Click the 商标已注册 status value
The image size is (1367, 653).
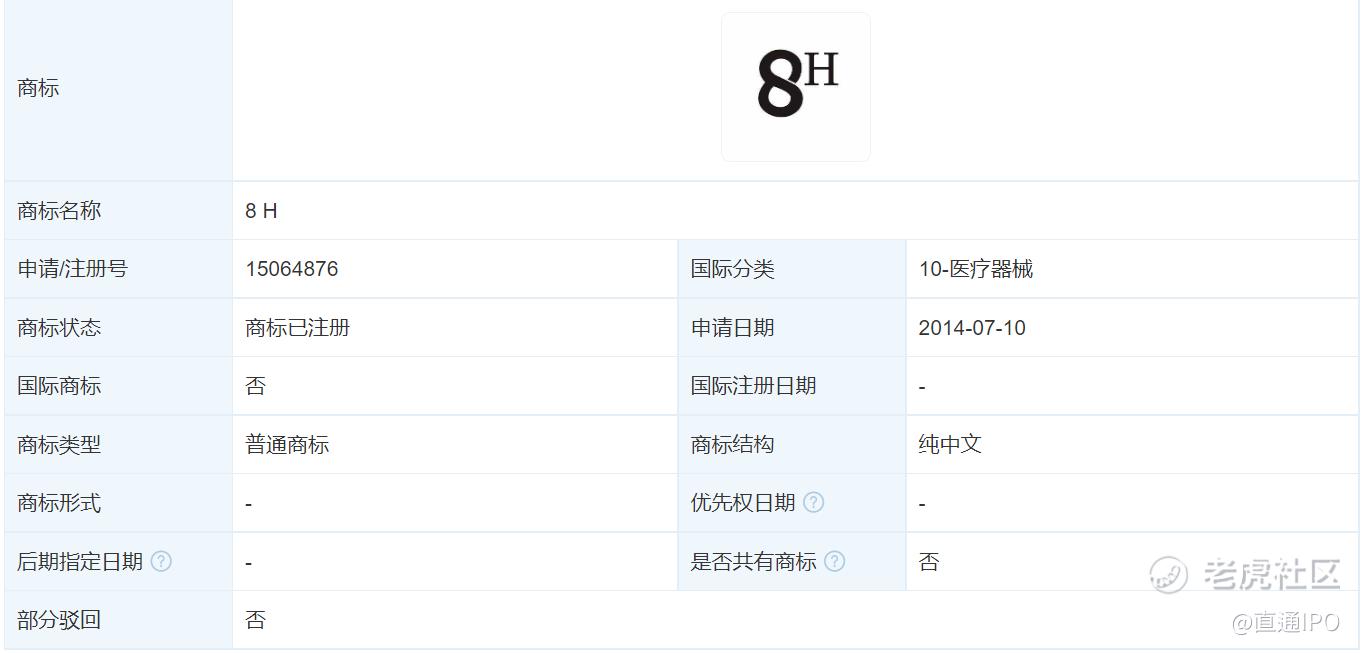(298, 328)
